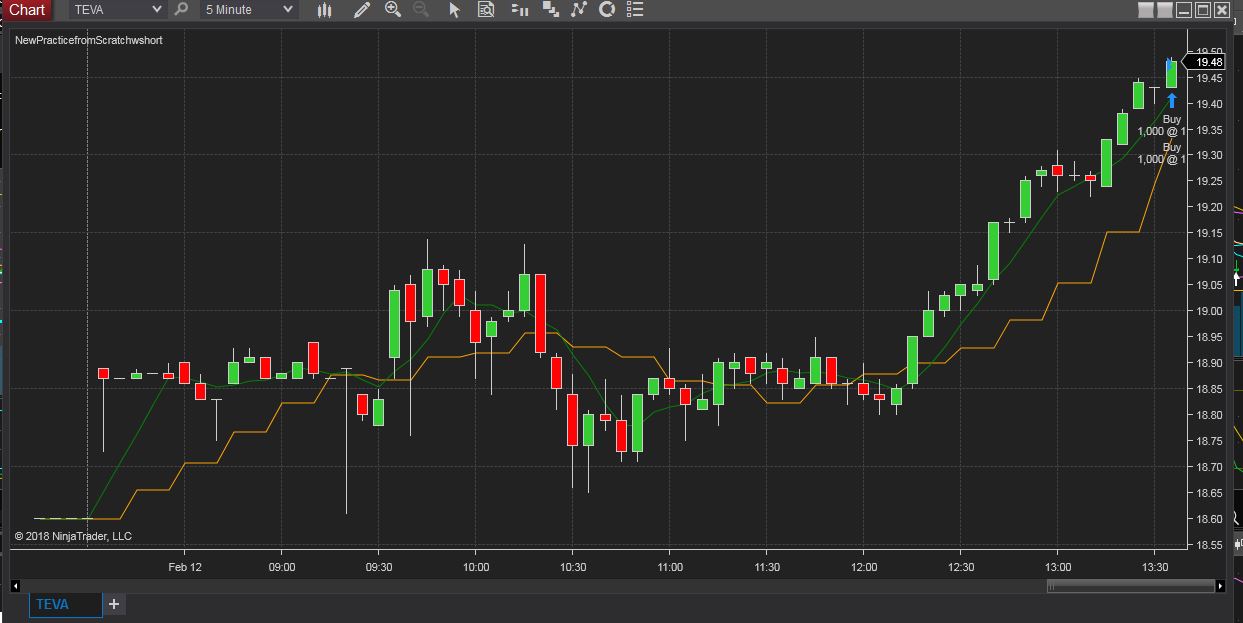The height and width of the screenshot is (623, 1243).
Task: Toggle the Chart Trader icon
Action: (x=518, y=10)
